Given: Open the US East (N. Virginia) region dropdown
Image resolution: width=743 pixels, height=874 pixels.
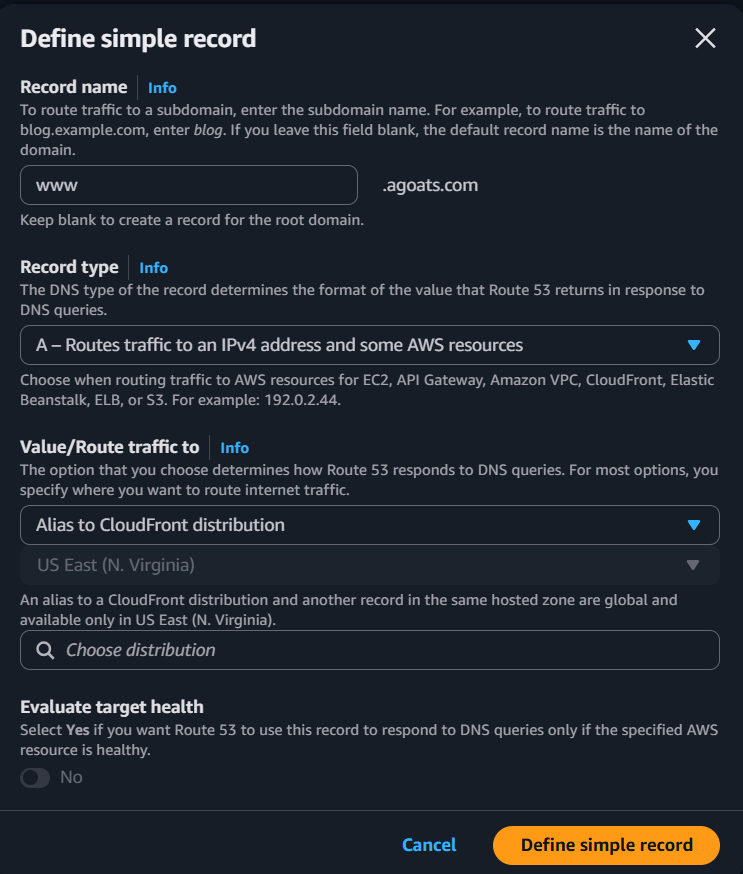Looking at the screenshot, I should coord(369,565).
